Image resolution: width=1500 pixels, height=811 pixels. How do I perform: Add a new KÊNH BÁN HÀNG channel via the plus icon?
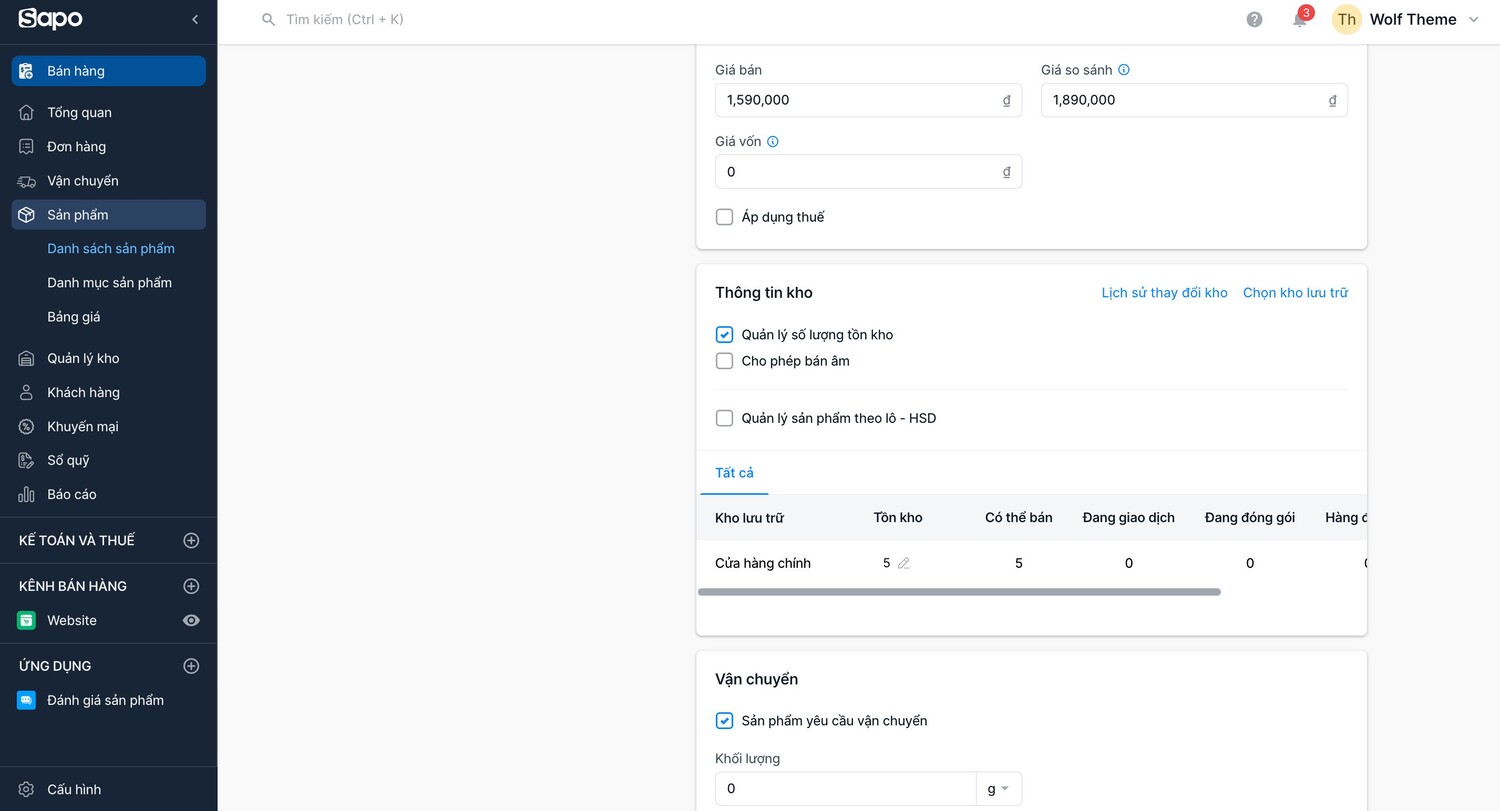tap(191, 586)
